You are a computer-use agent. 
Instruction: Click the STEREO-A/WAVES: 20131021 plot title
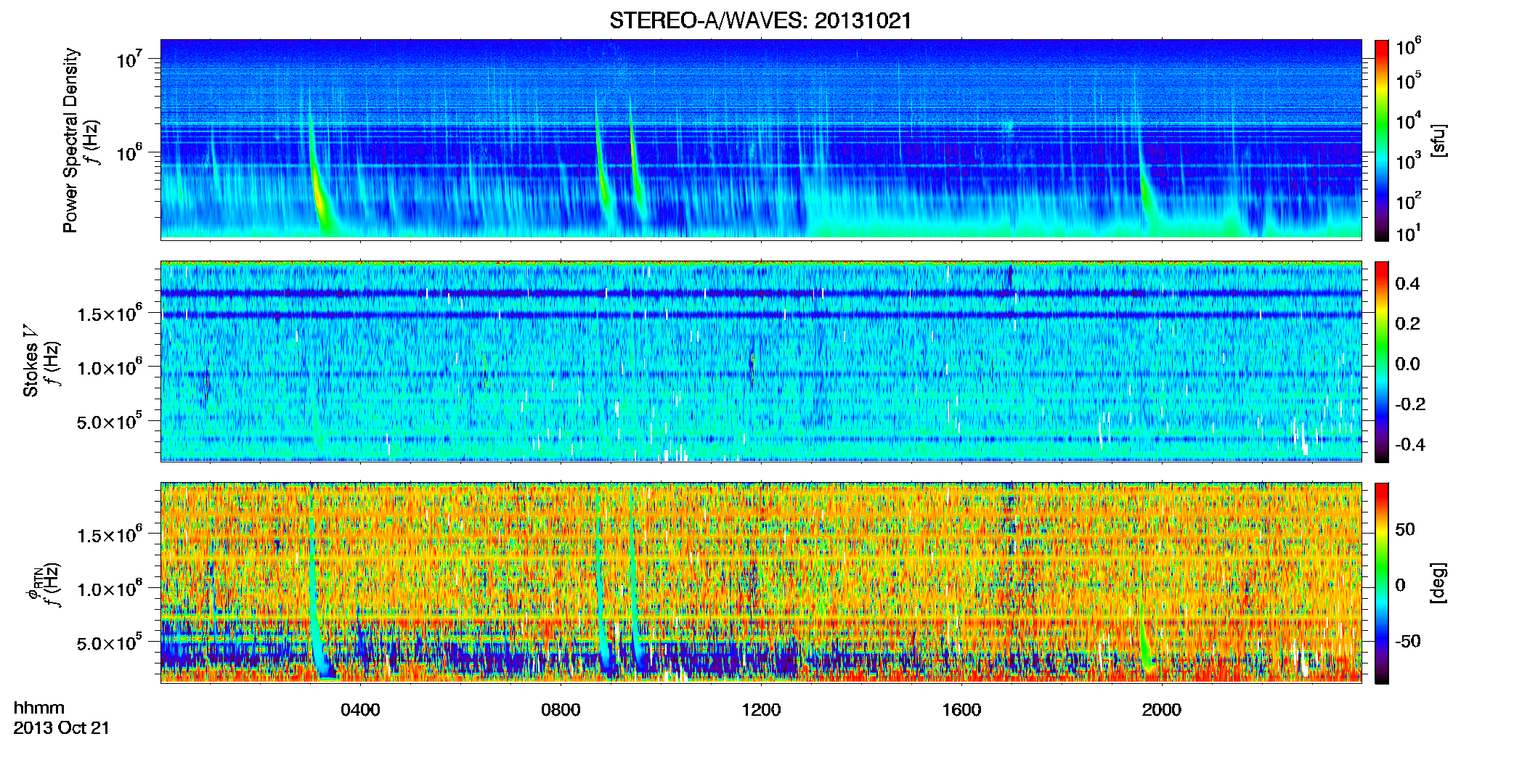[760, 21]
